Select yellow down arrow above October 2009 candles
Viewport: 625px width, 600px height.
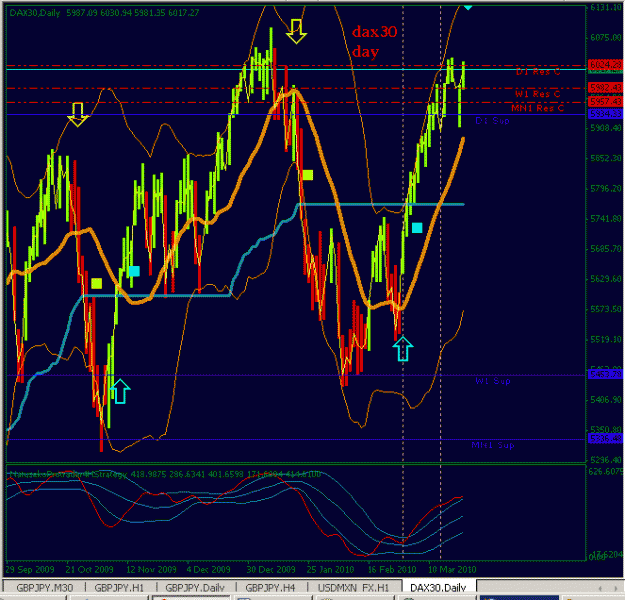(78, 115)
